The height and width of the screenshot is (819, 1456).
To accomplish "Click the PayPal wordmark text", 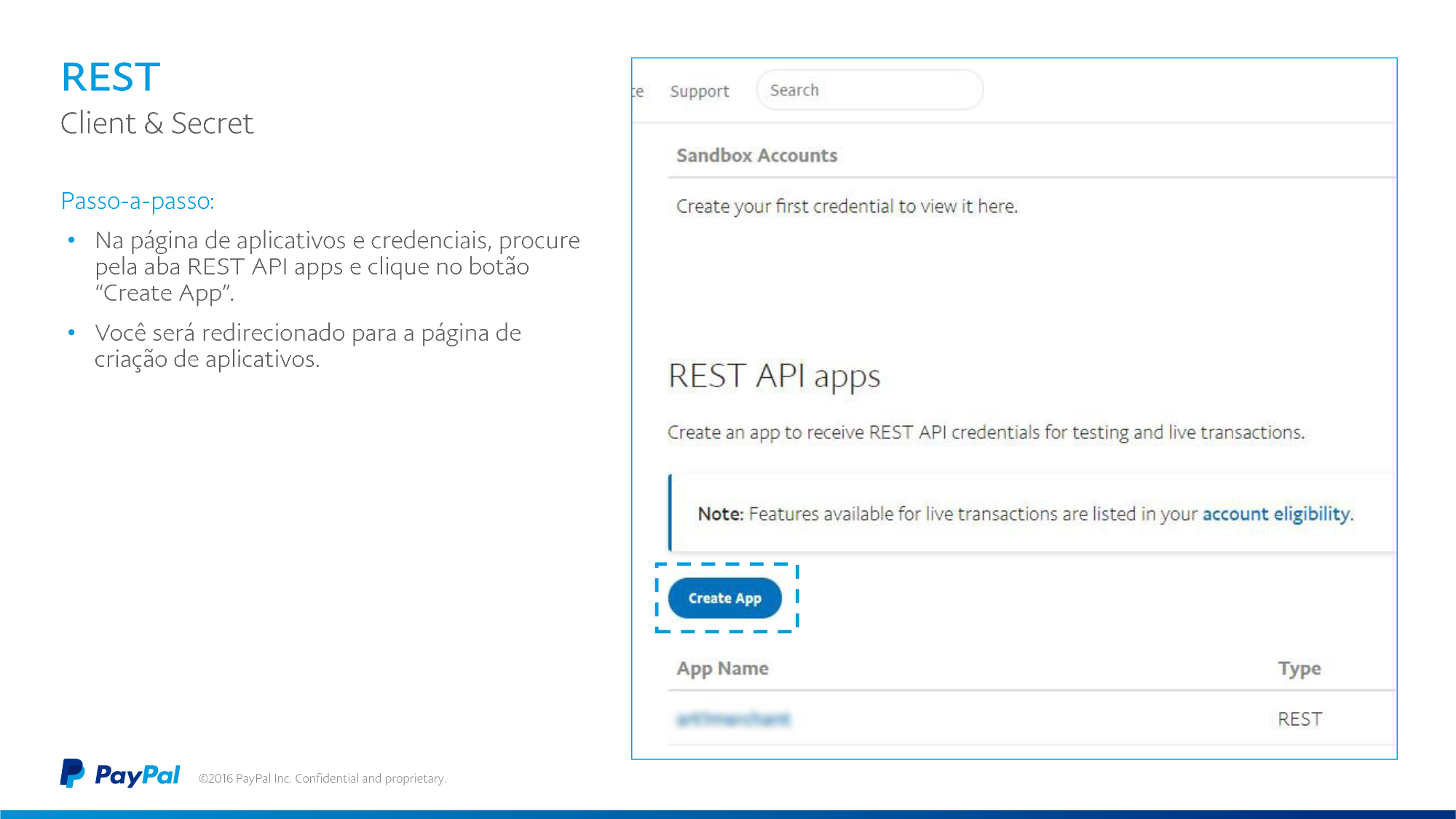I will (x=137, y=775).
